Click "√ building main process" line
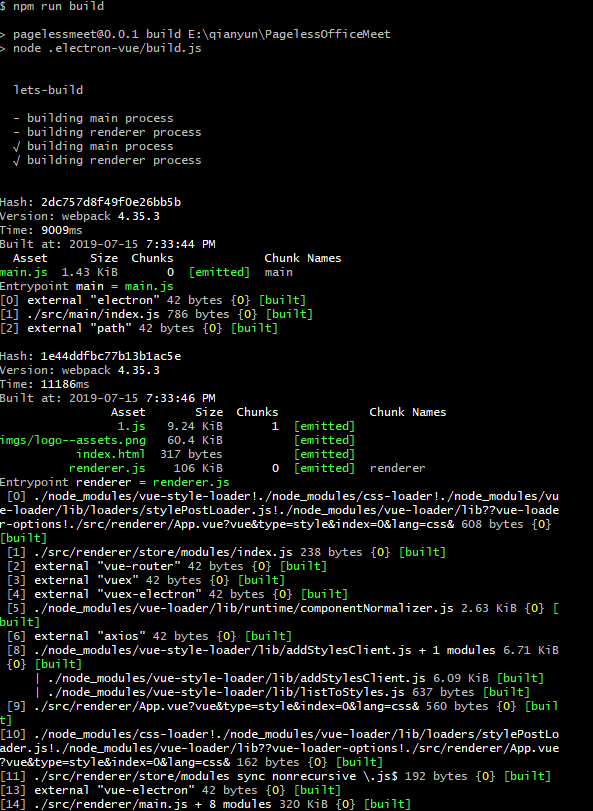The height and width of the screenshot is (811, 593). click(x=94, y=146)
